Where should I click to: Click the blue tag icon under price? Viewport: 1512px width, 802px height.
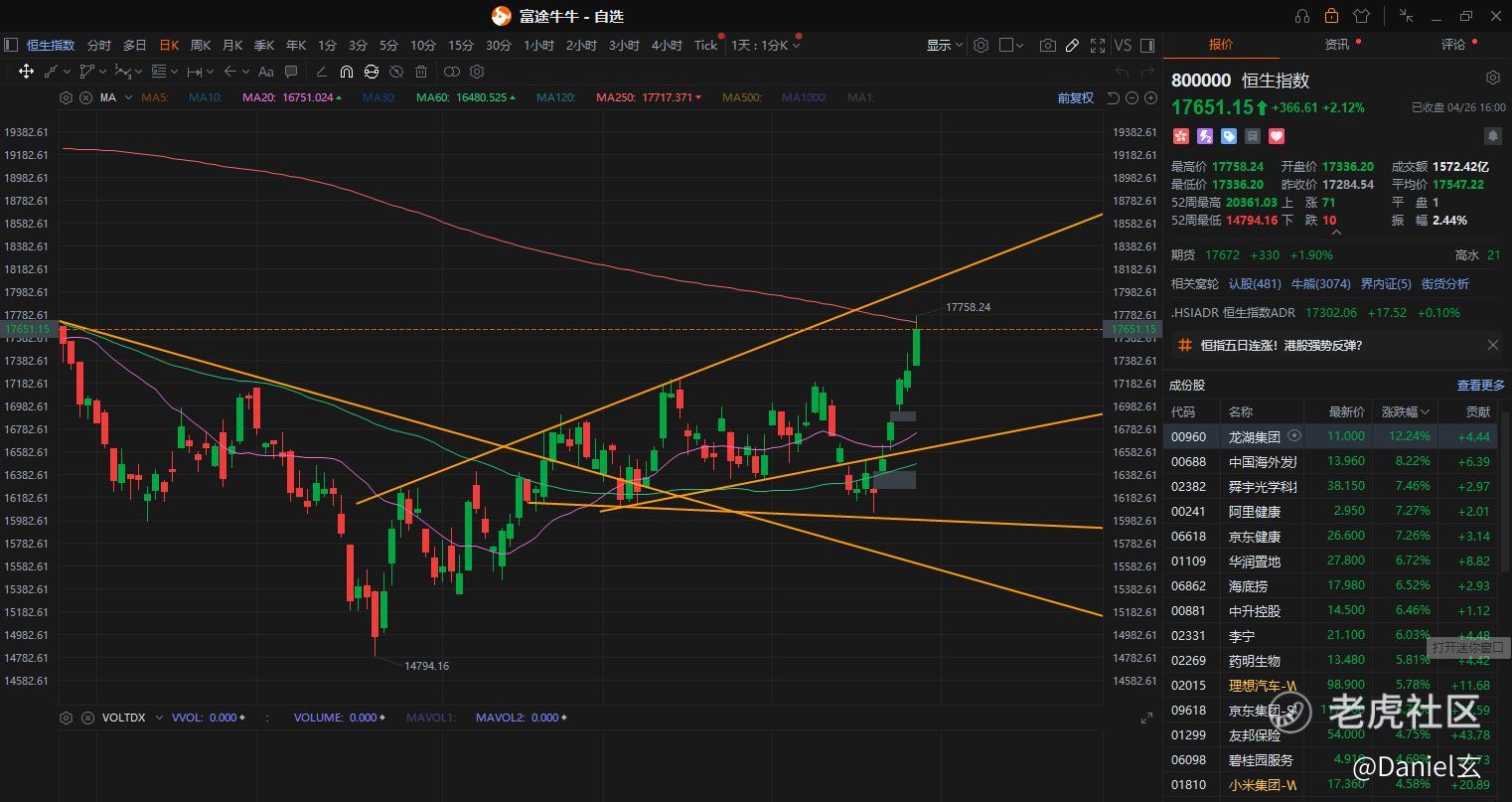pyautogui.click(x=1229, y=136)
